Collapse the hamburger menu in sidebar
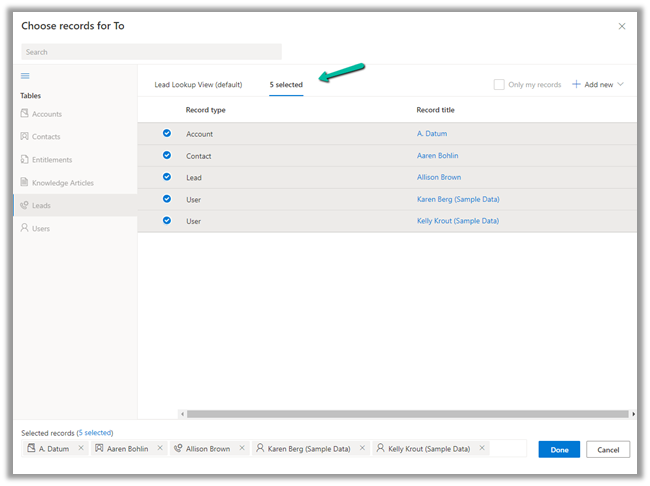 pos(25,76)
